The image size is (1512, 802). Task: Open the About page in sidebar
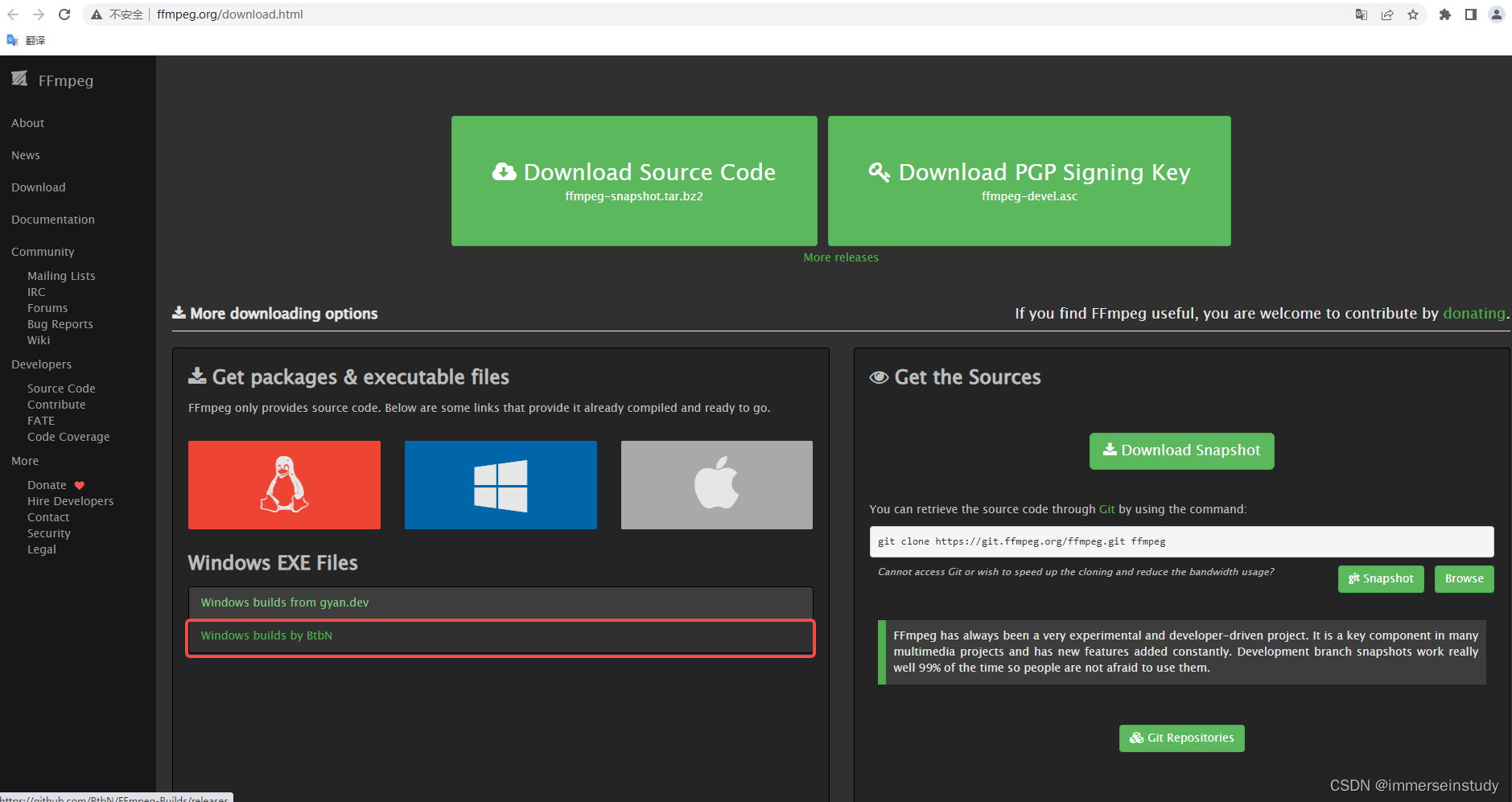point(28,123)
